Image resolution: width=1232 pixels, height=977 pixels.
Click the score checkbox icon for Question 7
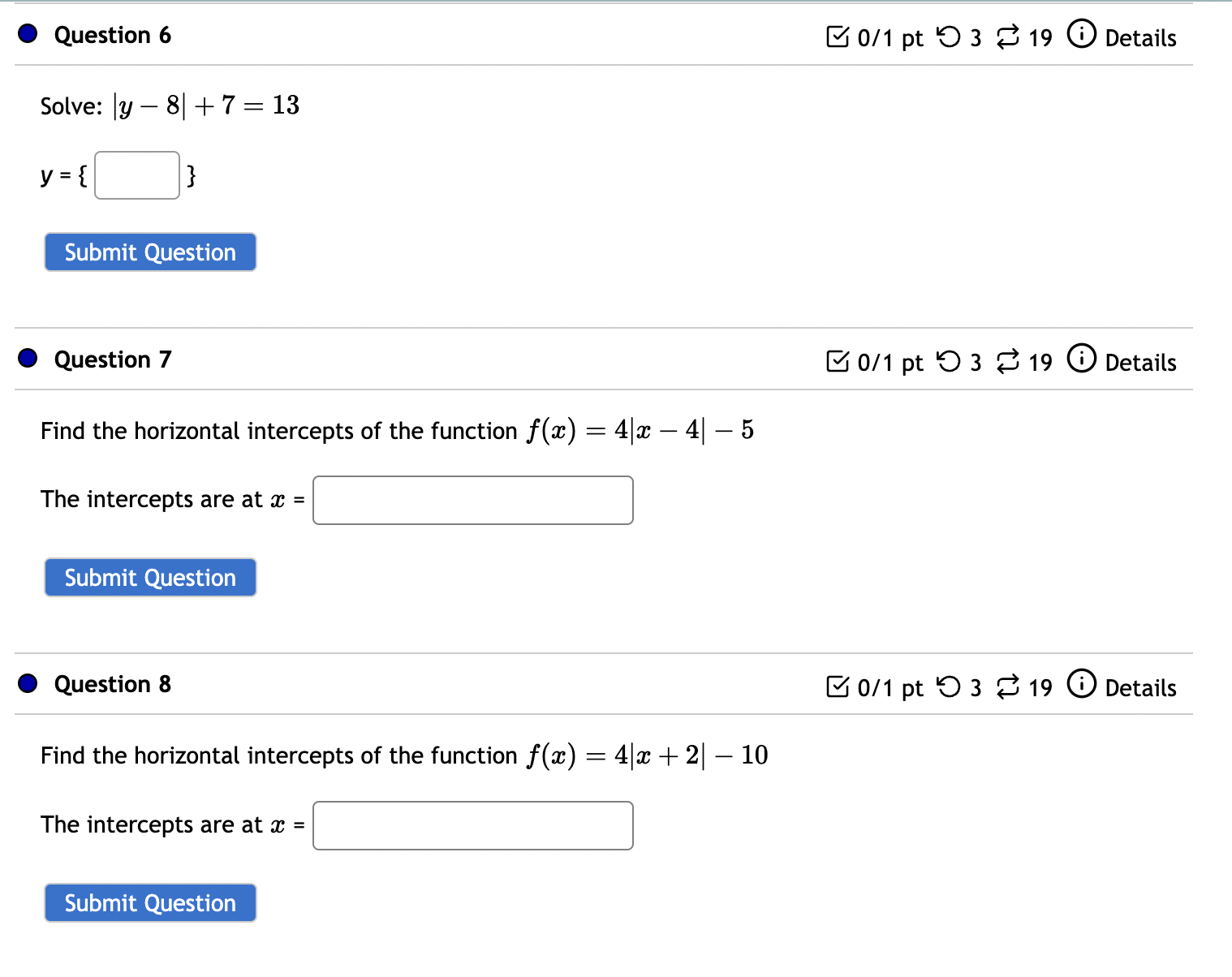coord(838,362)
